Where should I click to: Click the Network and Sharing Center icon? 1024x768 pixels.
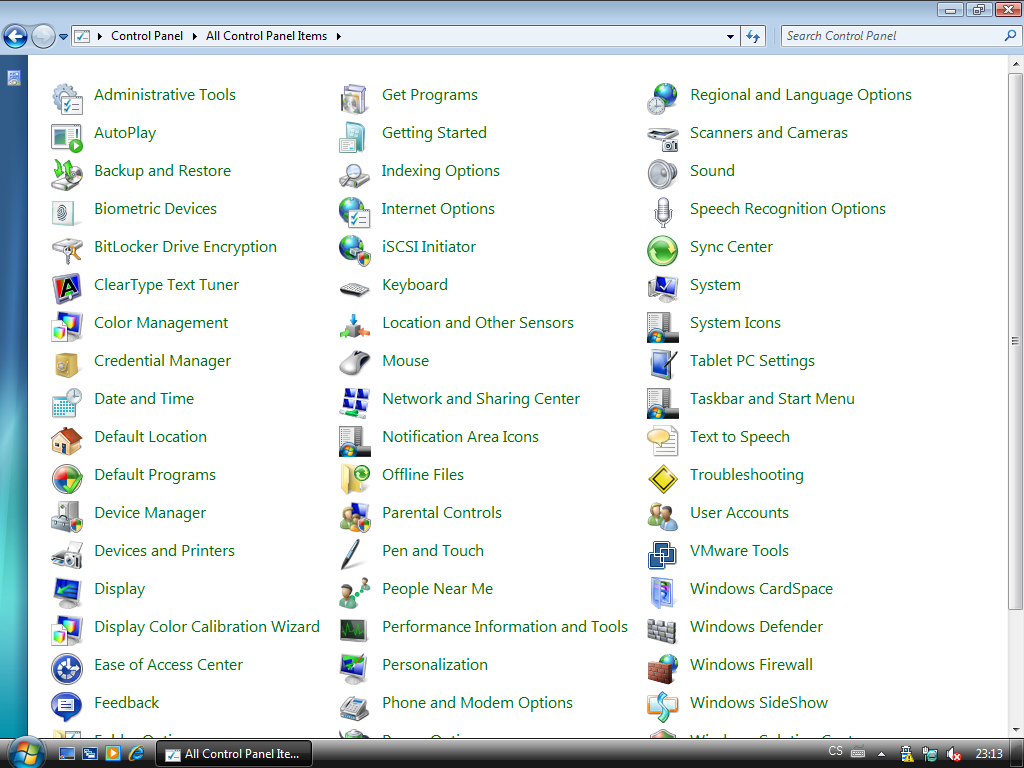tap(355, 402)
